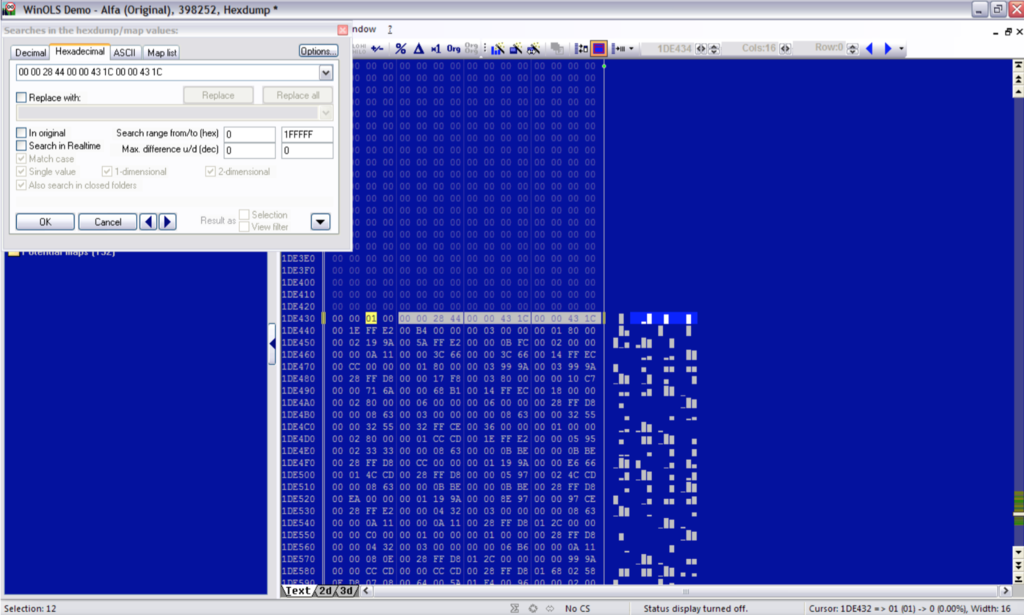The height and width of the screenshot is (615, 1024).
Task: Click the percent change toolbar icon
Action: click(400, 48)
